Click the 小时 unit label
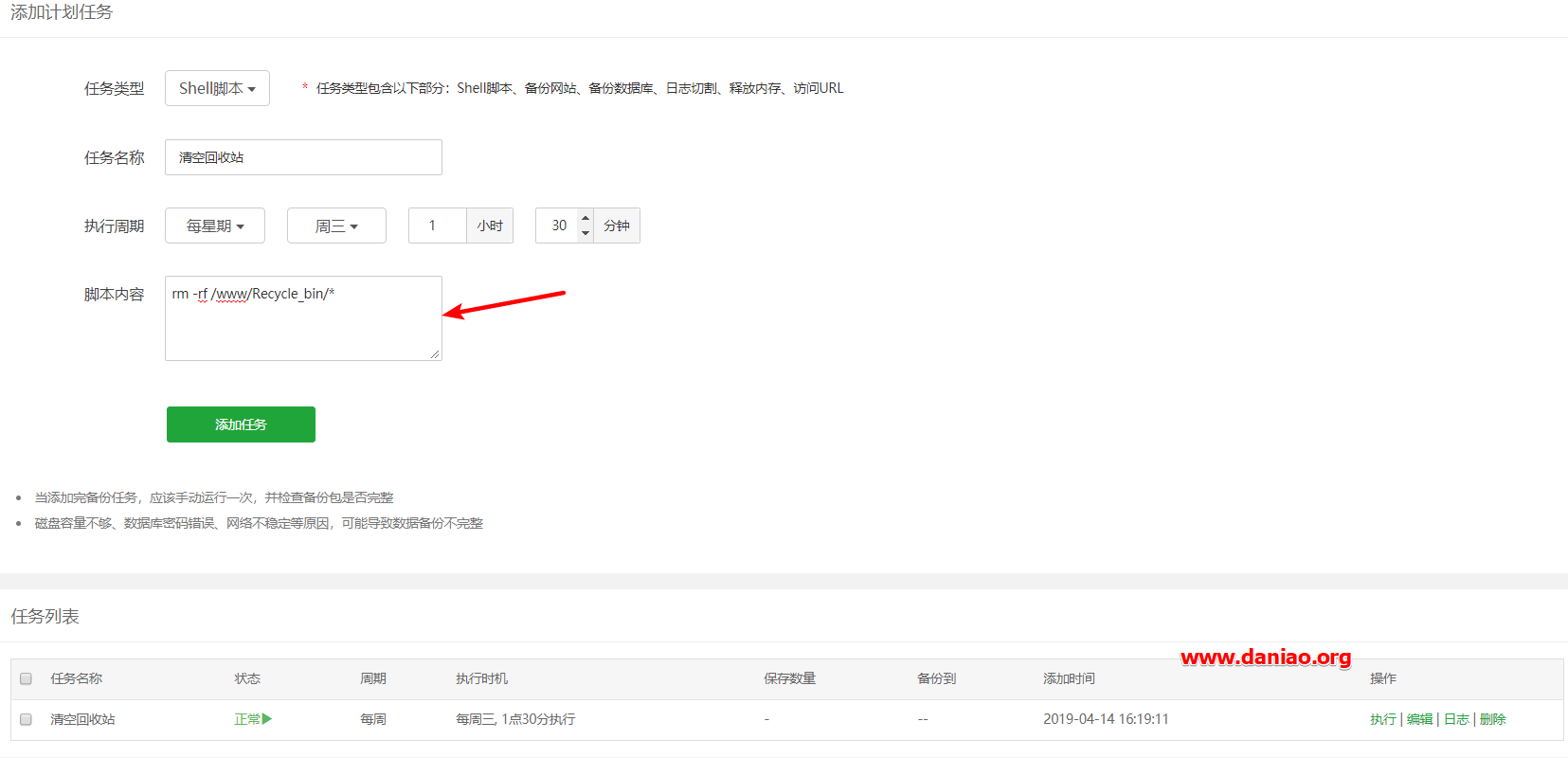Image resolution: width=1568 pixels, height=758 pixels. pos(490,226)
